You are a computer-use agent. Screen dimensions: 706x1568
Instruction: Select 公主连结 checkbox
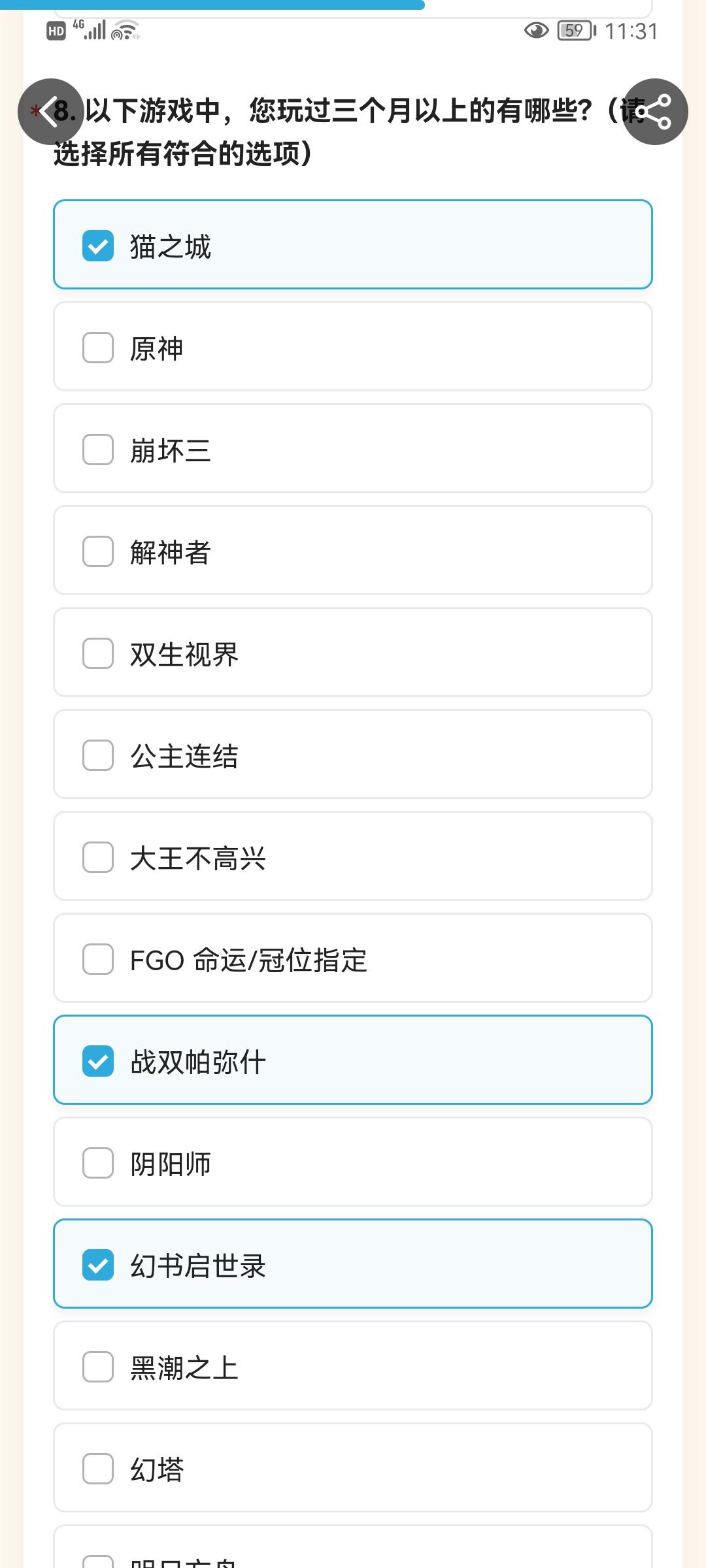point(98,755)
